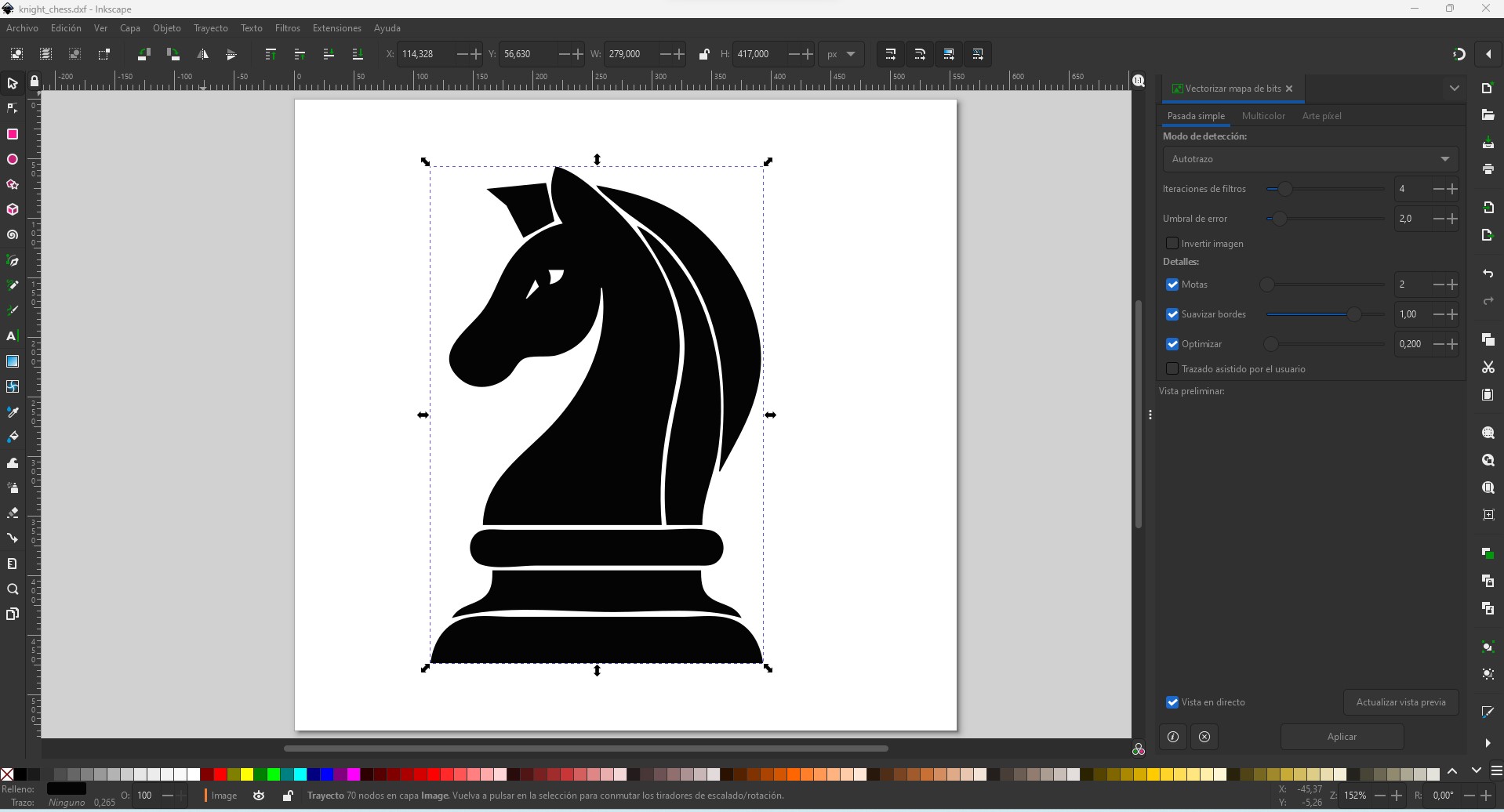
Task: Select the Selector arrow tool
Action: click(x=13, y=84)
